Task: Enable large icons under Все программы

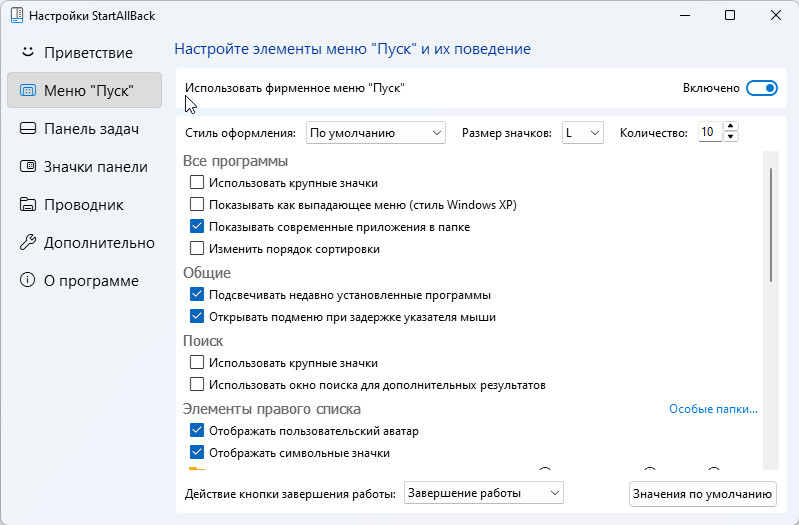Action: pos(197,182)
